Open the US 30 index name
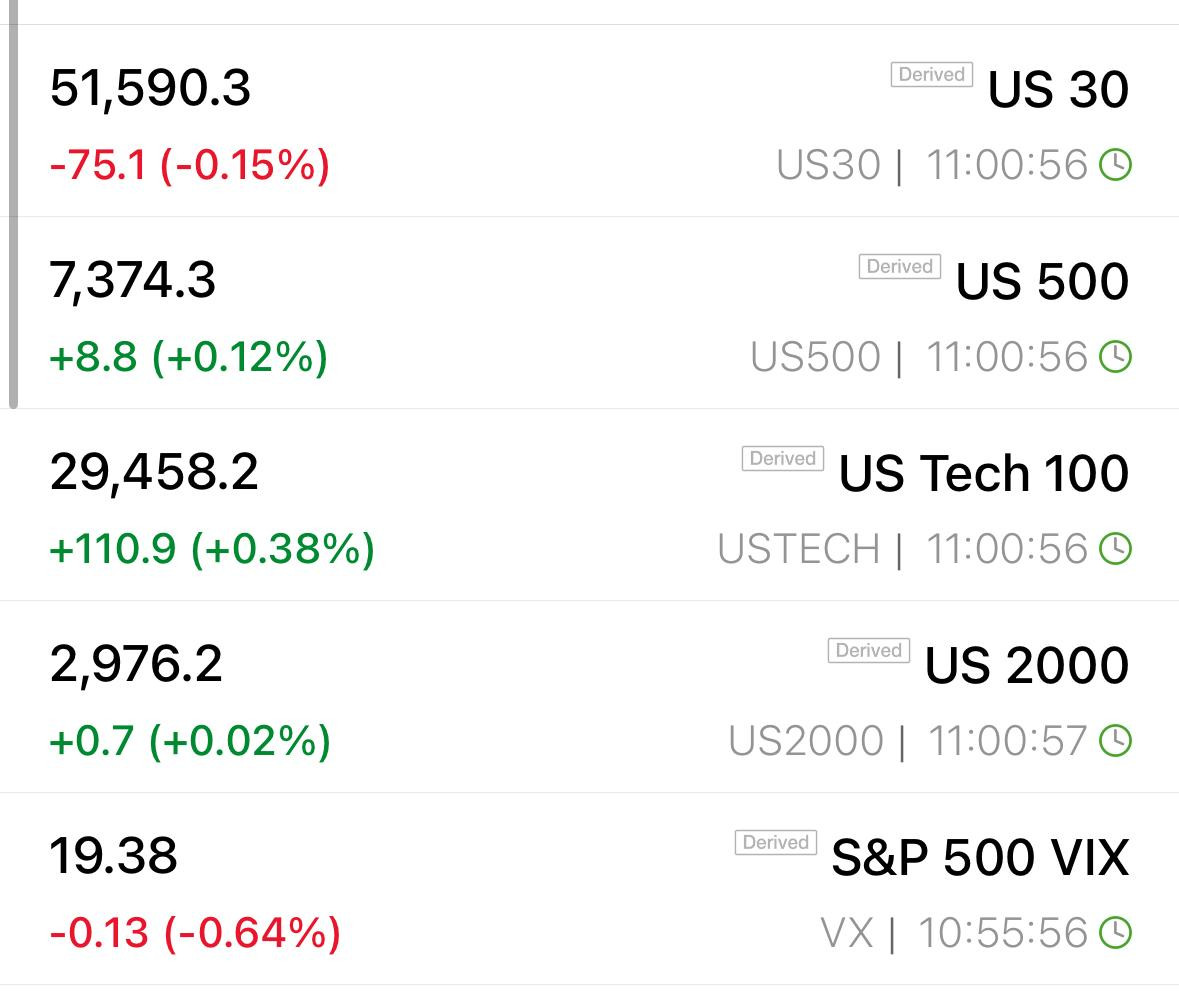1179x997 pixels. (1058, 89)
